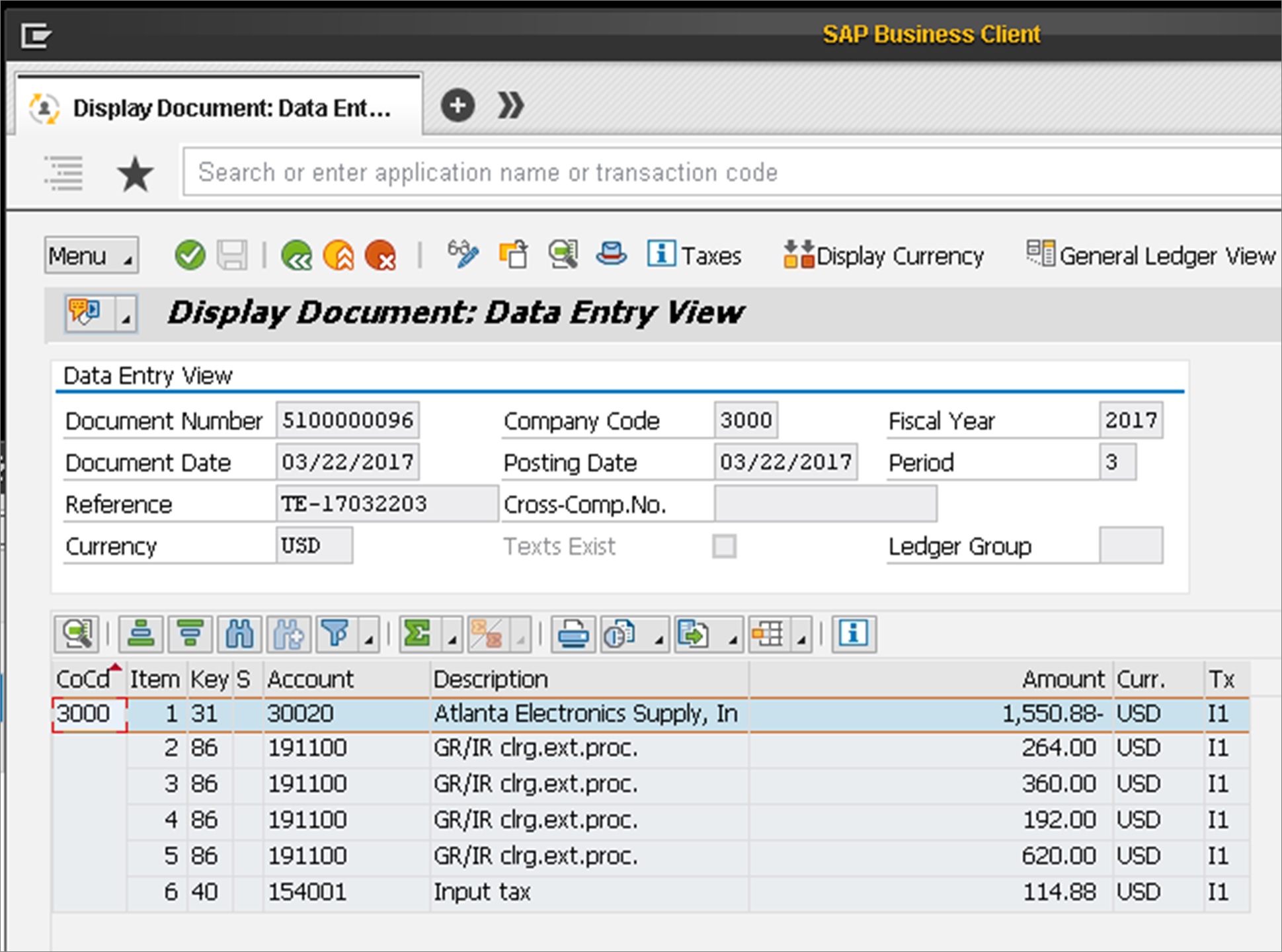
Task: Expand the Views dropdown arrow
Action: click(659, 636)
